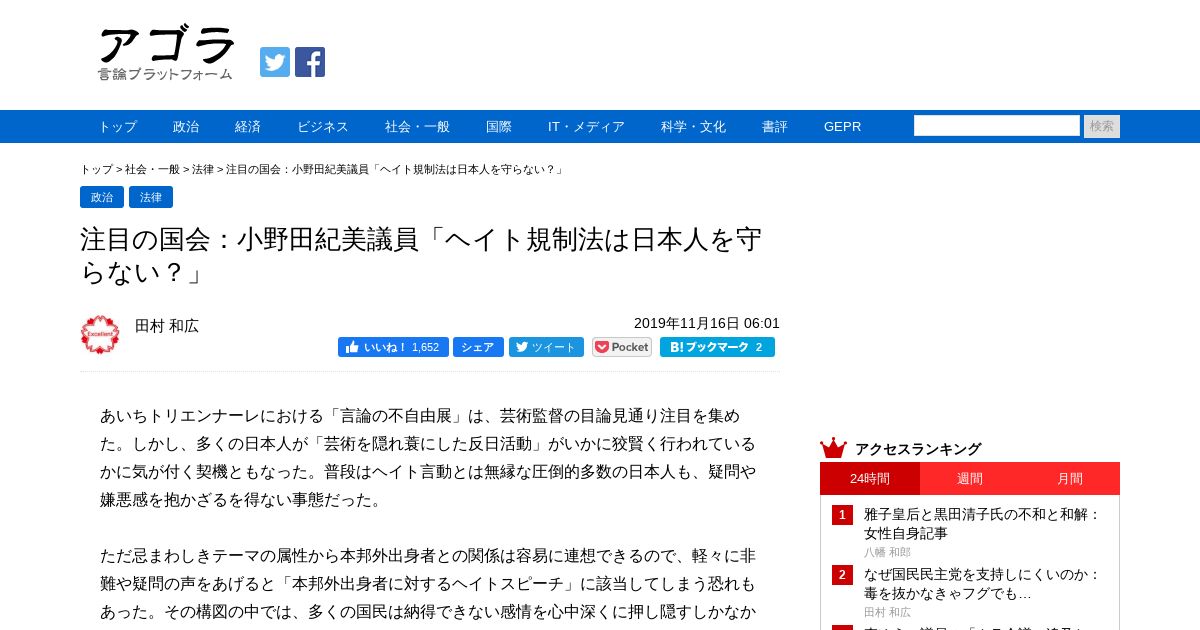Open the Facebook icon beside the site logo
This screenshot has height=630, width=1200.
(x=310, y=62)
